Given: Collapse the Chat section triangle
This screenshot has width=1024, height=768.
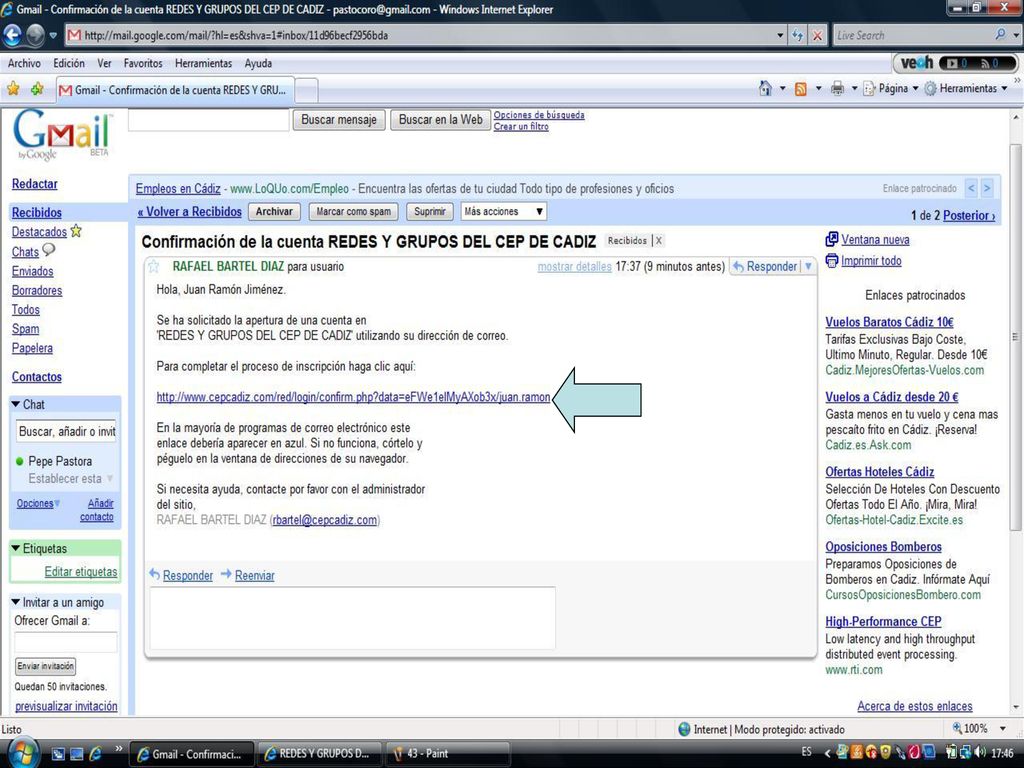Looking at the screenshot, I should (16, 404).
